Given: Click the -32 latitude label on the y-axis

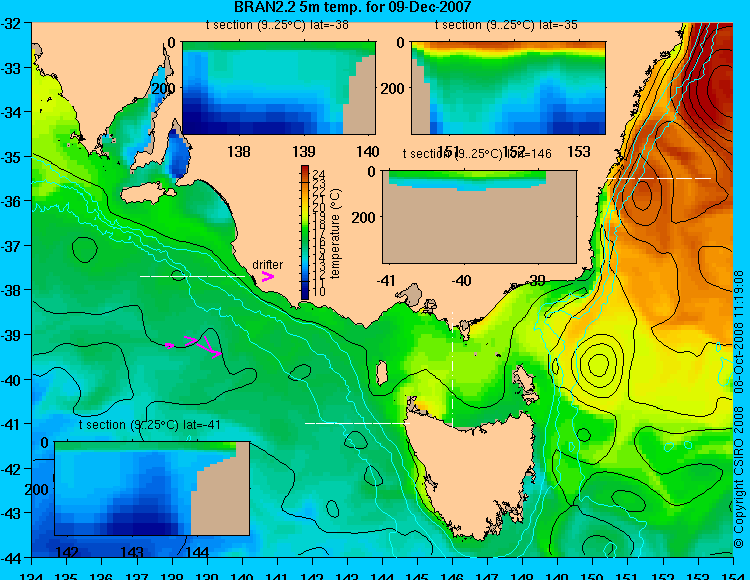Looking at the screenshot, I should 11,23.
